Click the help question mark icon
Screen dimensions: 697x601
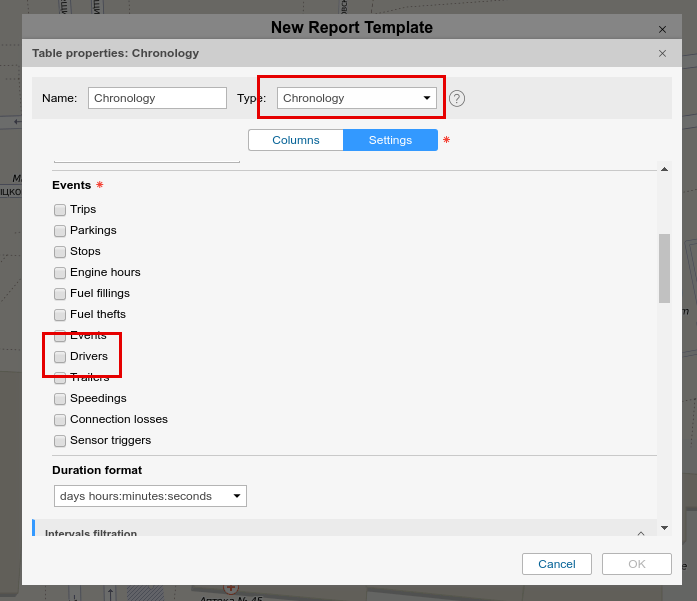457,98
